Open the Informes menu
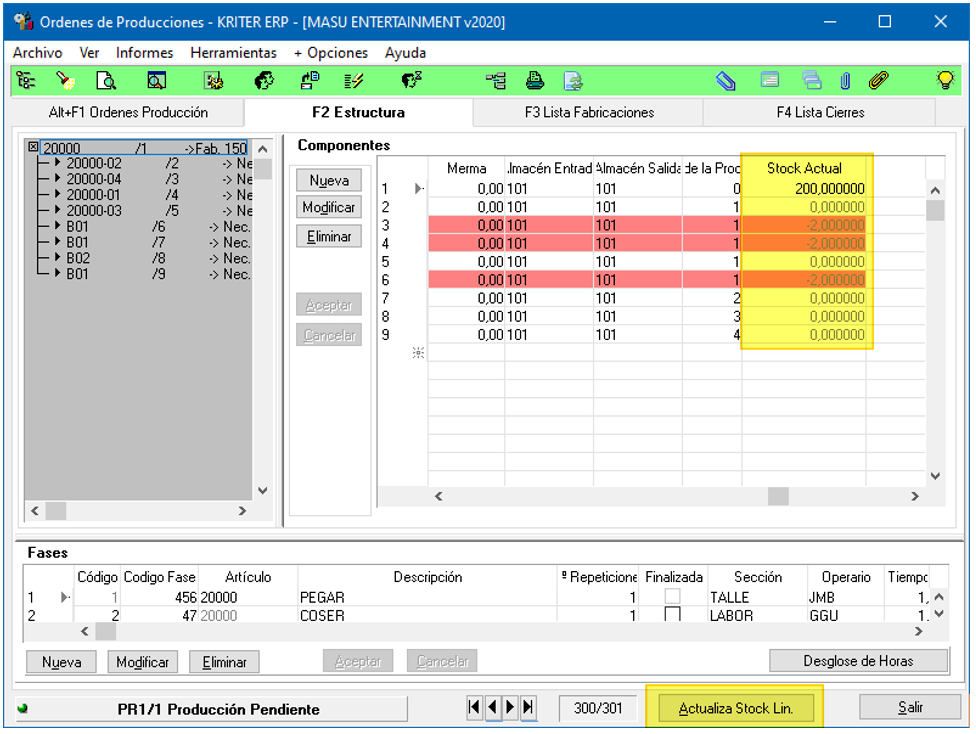 pos(144,53)
